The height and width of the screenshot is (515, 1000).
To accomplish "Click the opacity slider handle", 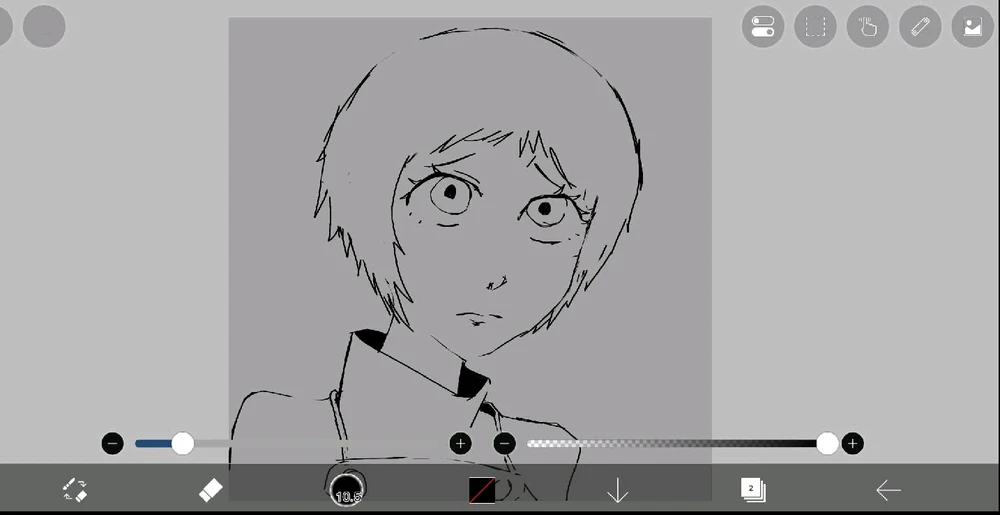I will coord(827,443).
